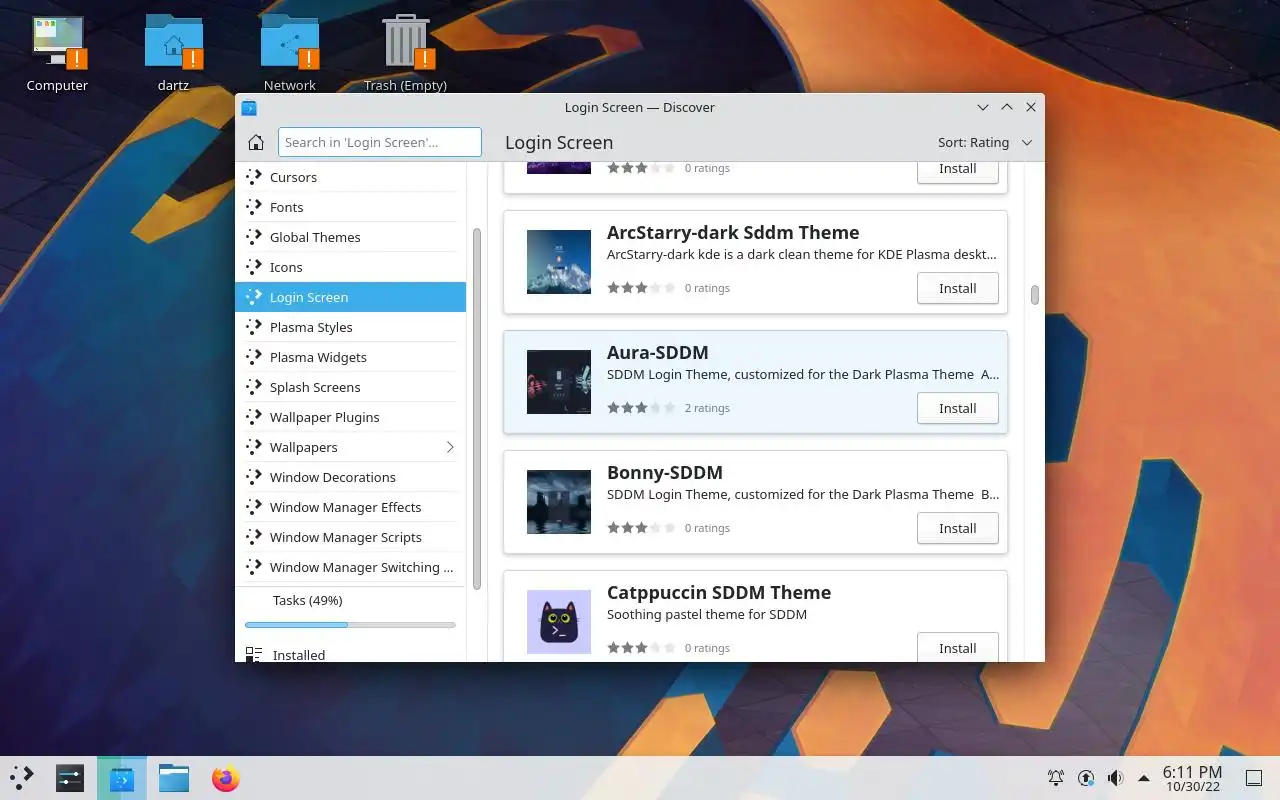This screenshot has height=800, width=1280.
Task: Launch Firefox from the taskbar
Action: [226, 778]
